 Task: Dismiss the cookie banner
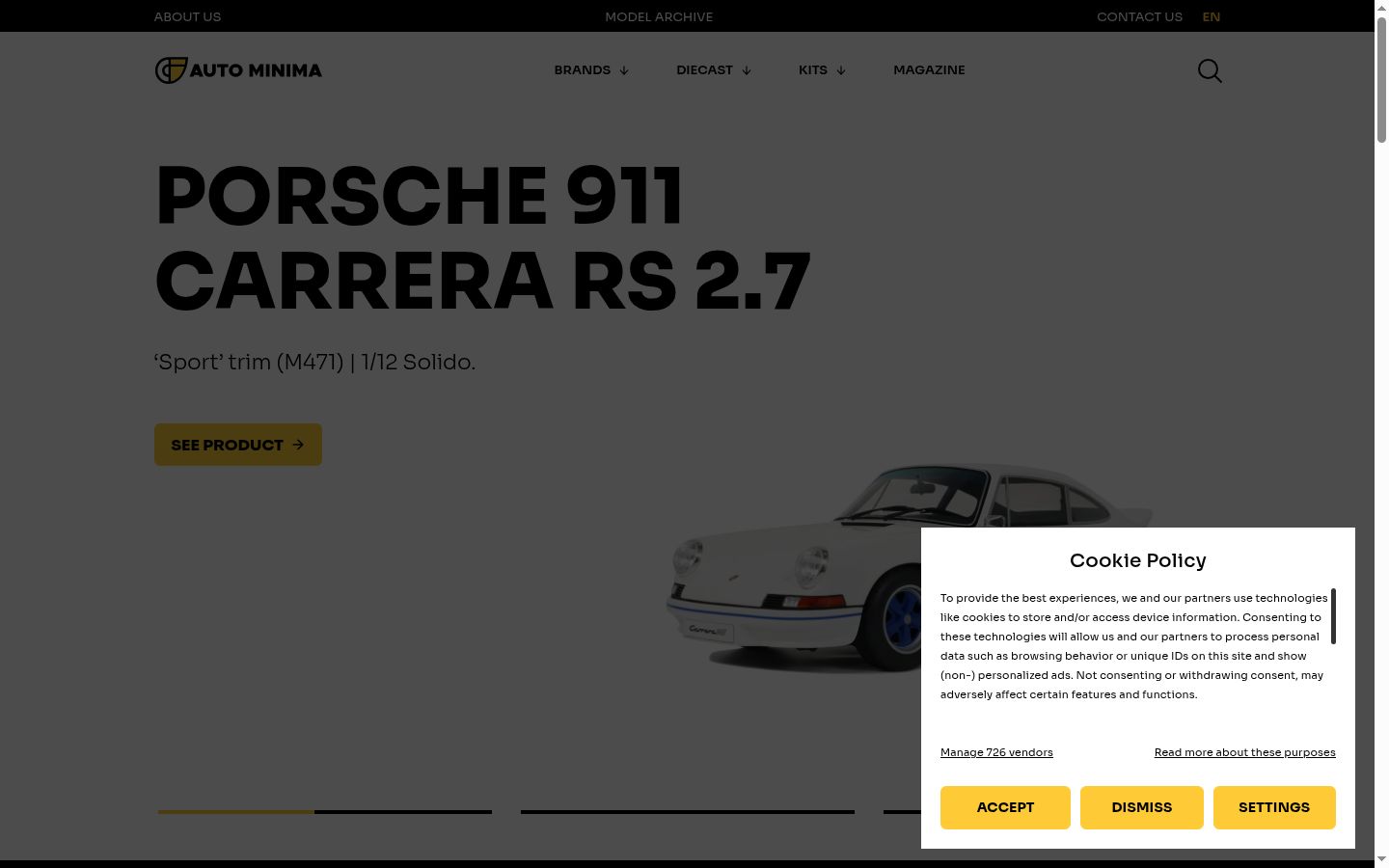[1142, 807]
